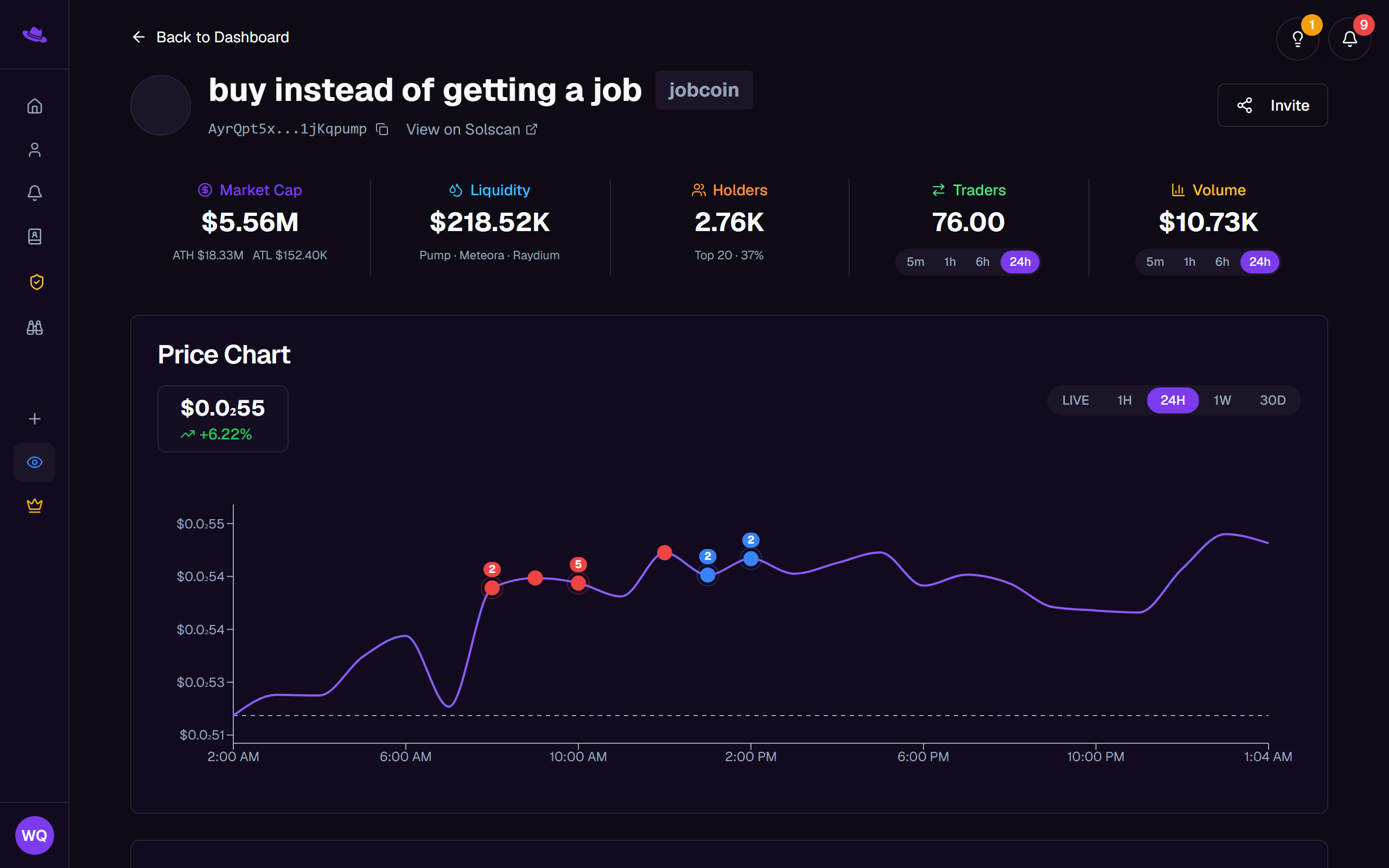Click the Traders 76.00 value

point(969,222)
